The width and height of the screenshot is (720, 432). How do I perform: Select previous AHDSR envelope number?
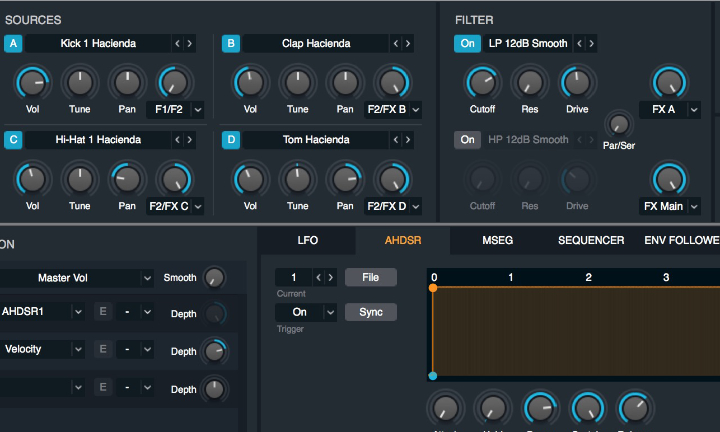[x=319, y=277]
